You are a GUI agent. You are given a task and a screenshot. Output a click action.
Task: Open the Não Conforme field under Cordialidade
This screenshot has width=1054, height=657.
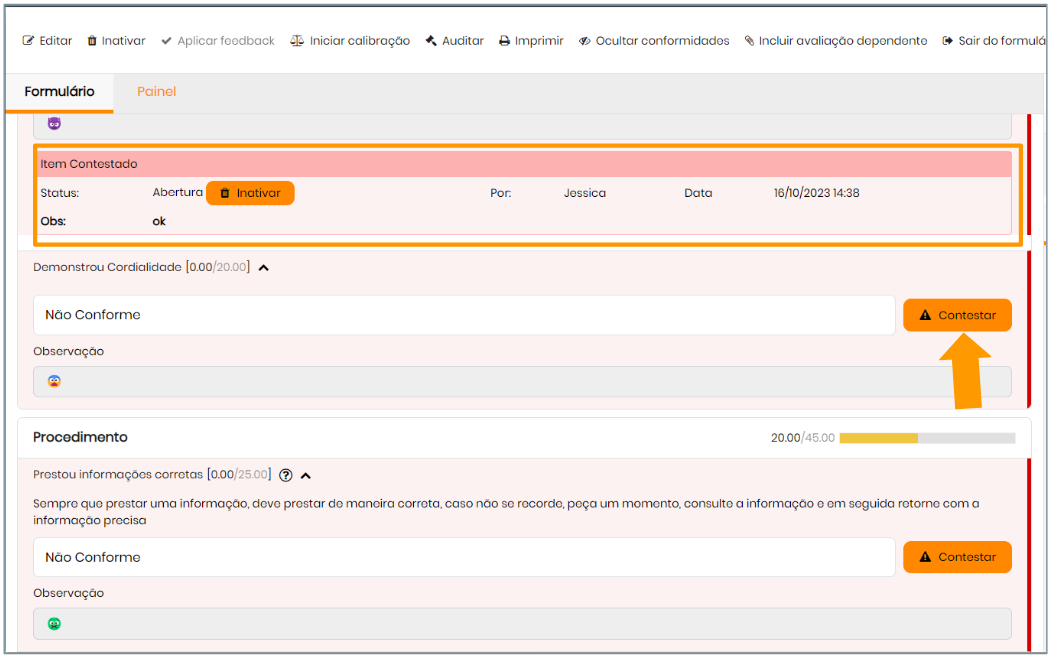tap(463, 315)
